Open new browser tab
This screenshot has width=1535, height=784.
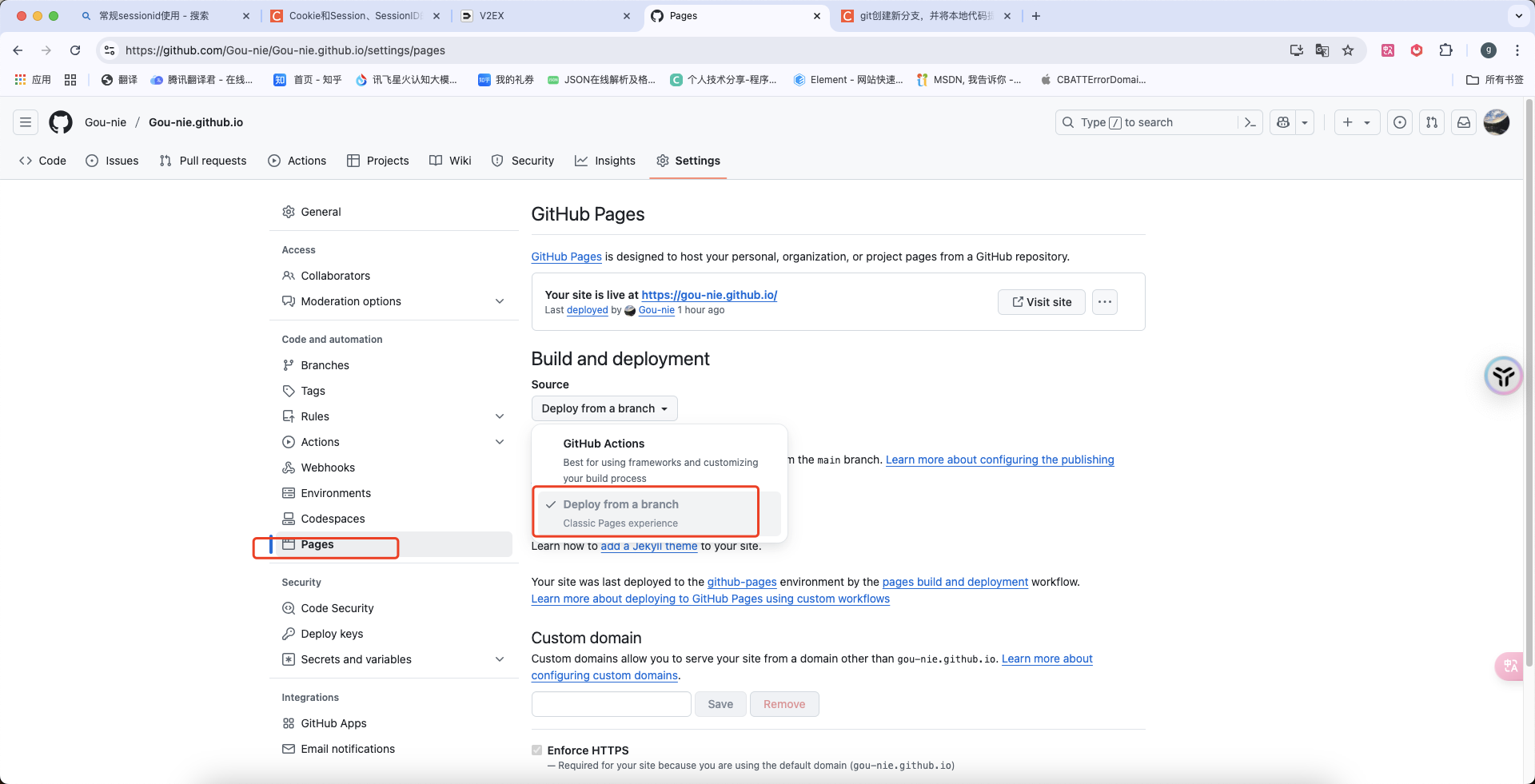point(1036,16)
